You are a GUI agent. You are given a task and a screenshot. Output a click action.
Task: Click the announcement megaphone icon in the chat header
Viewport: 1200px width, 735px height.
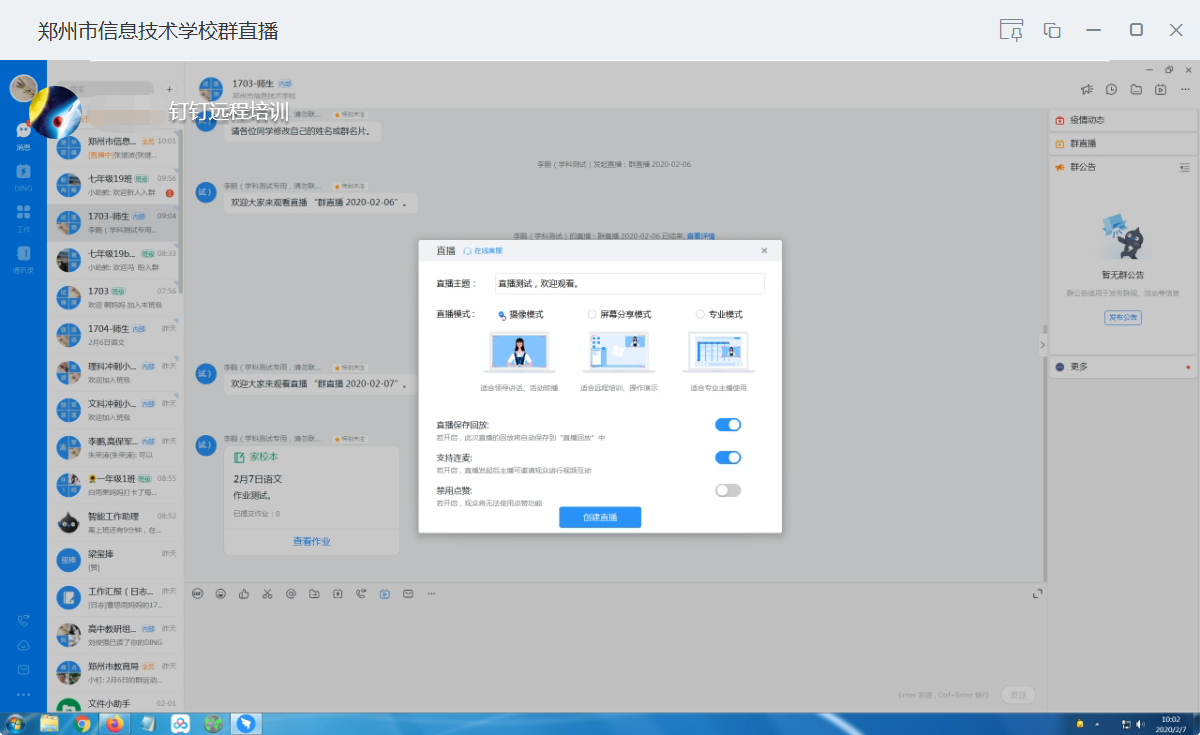pos(1087,90)
